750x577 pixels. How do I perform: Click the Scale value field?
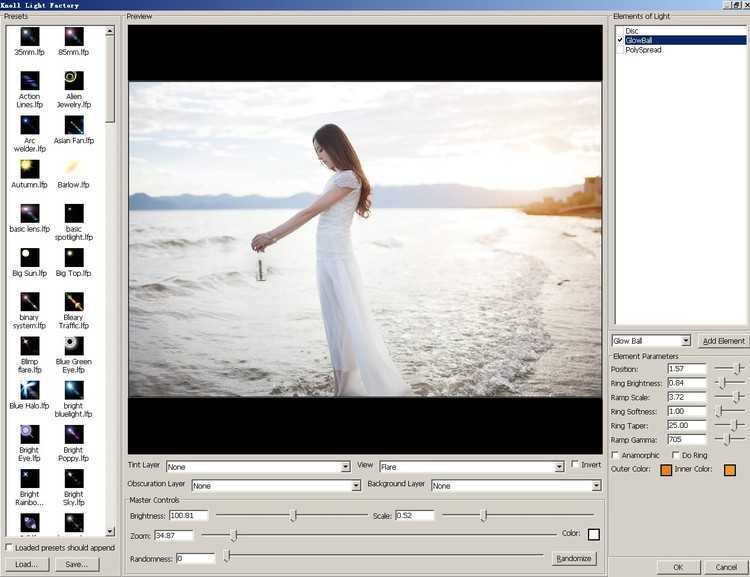pyautogui.click(x=415, y=516)
